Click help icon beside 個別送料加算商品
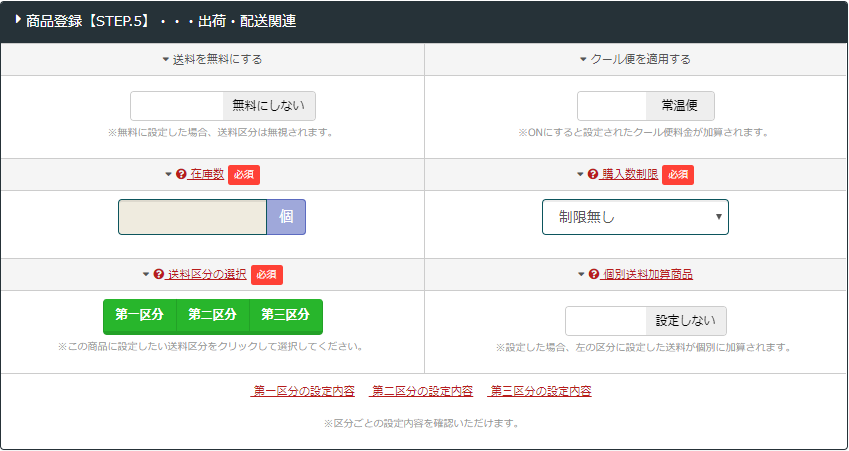Viewport: 849px width, 451px height. 594,274
